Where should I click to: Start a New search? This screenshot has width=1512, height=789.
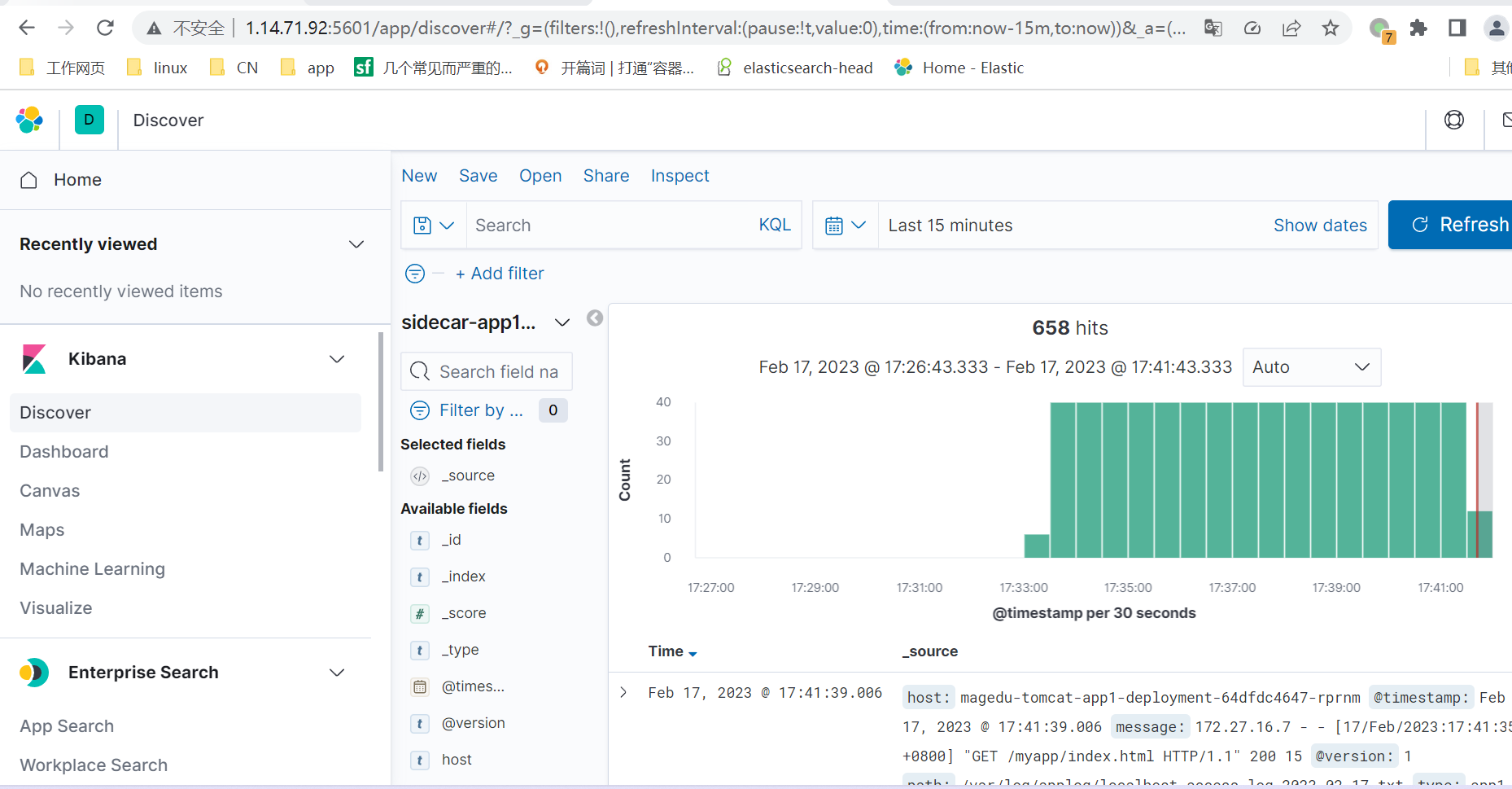[420, 176]
